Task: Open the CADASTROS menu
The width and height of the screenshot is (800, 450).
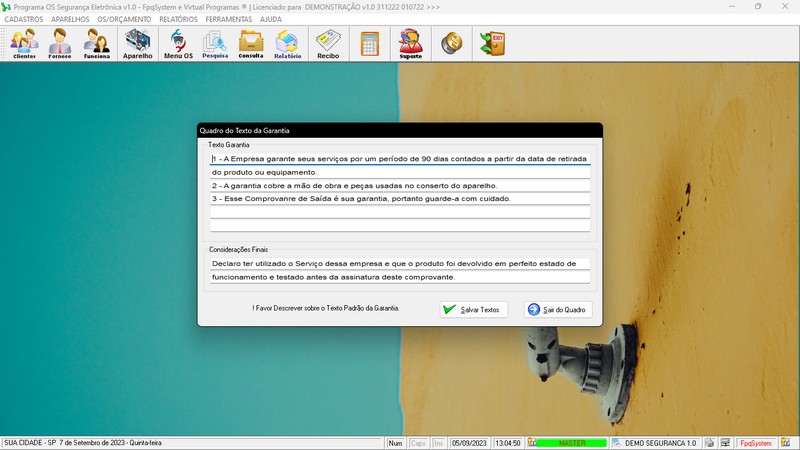Action: (23, 19)
